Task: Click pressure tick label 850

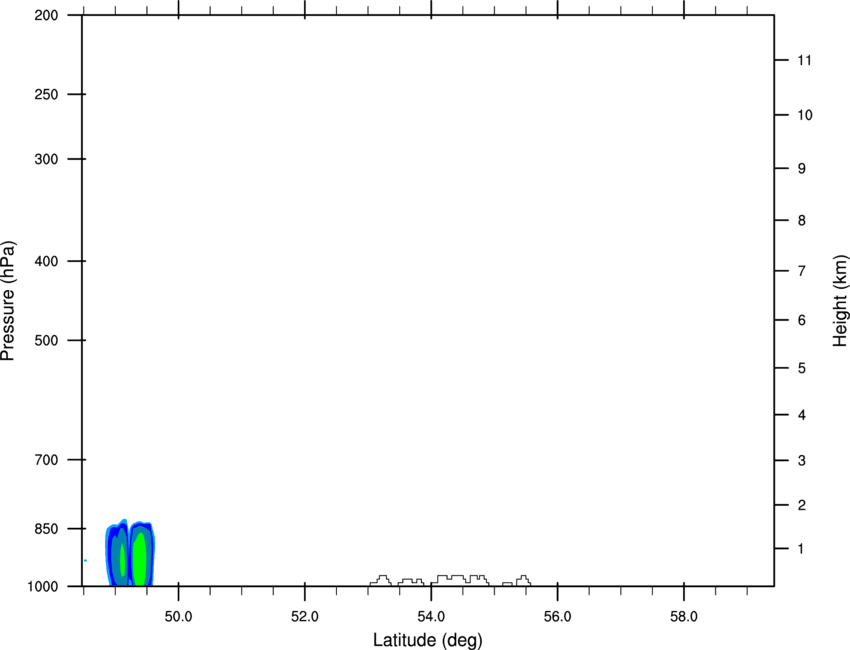Action: click(46, 529)
